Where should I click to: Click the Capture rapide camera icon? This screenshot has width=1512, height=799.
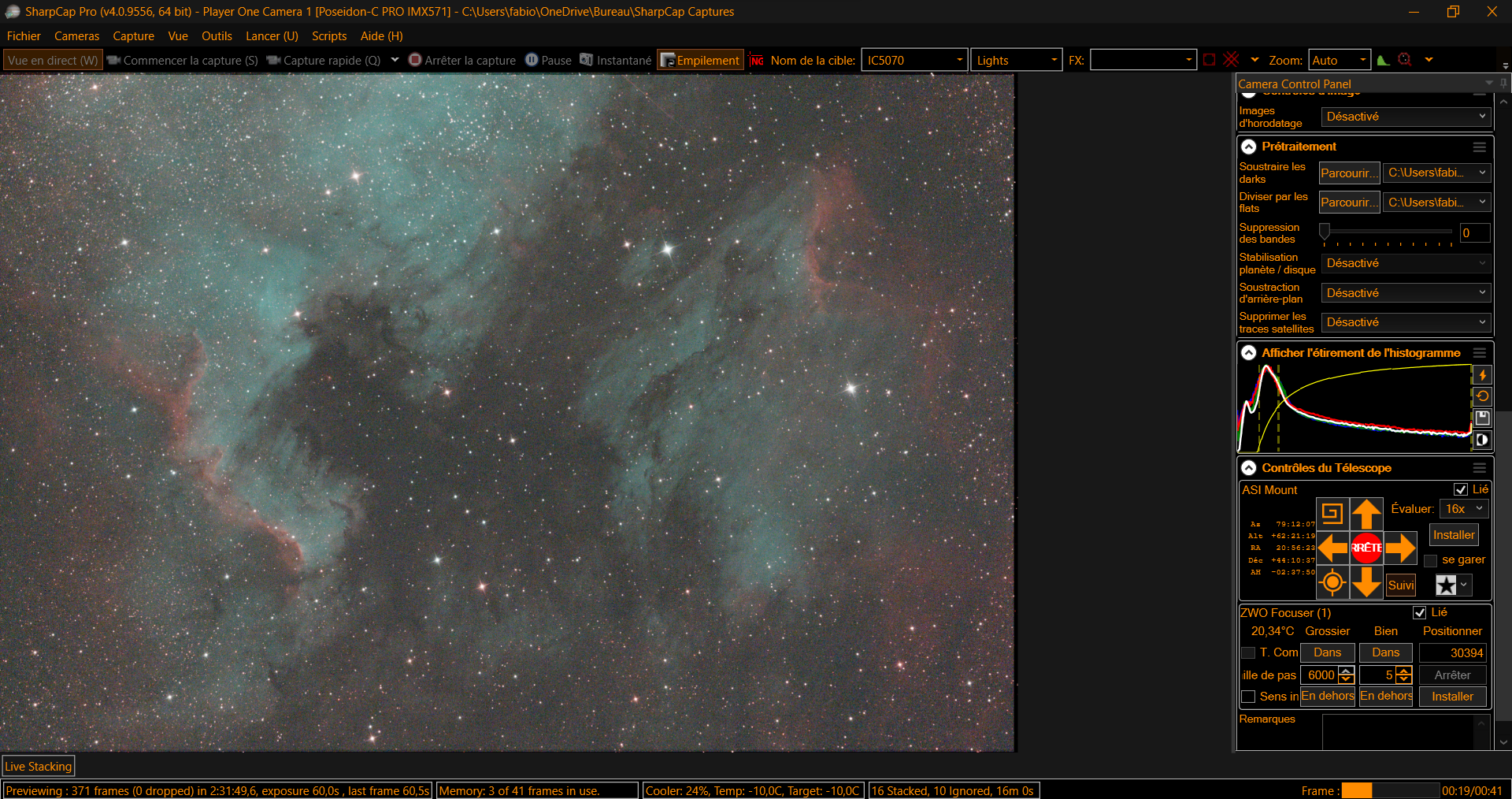[273, 60]
